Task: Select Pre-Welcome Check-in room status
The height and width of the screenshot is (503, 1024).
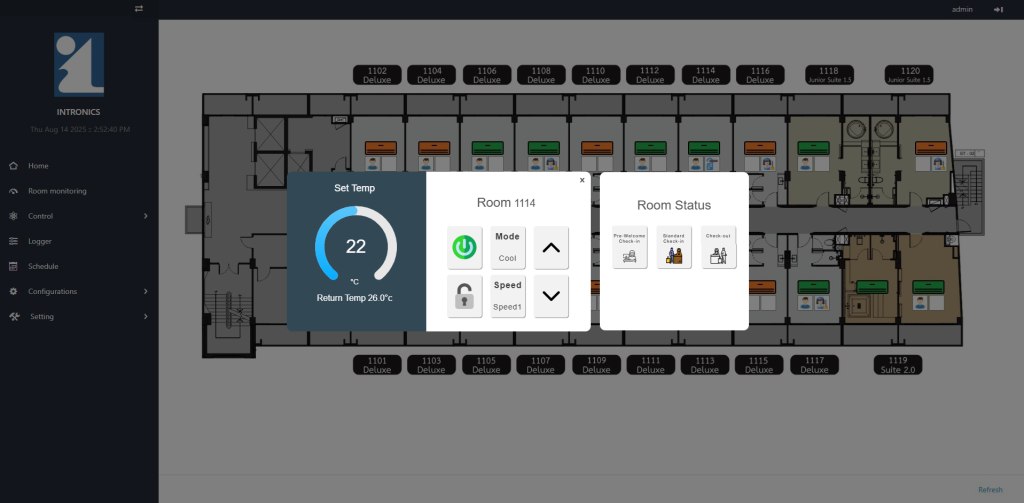Action: point(630,248)
